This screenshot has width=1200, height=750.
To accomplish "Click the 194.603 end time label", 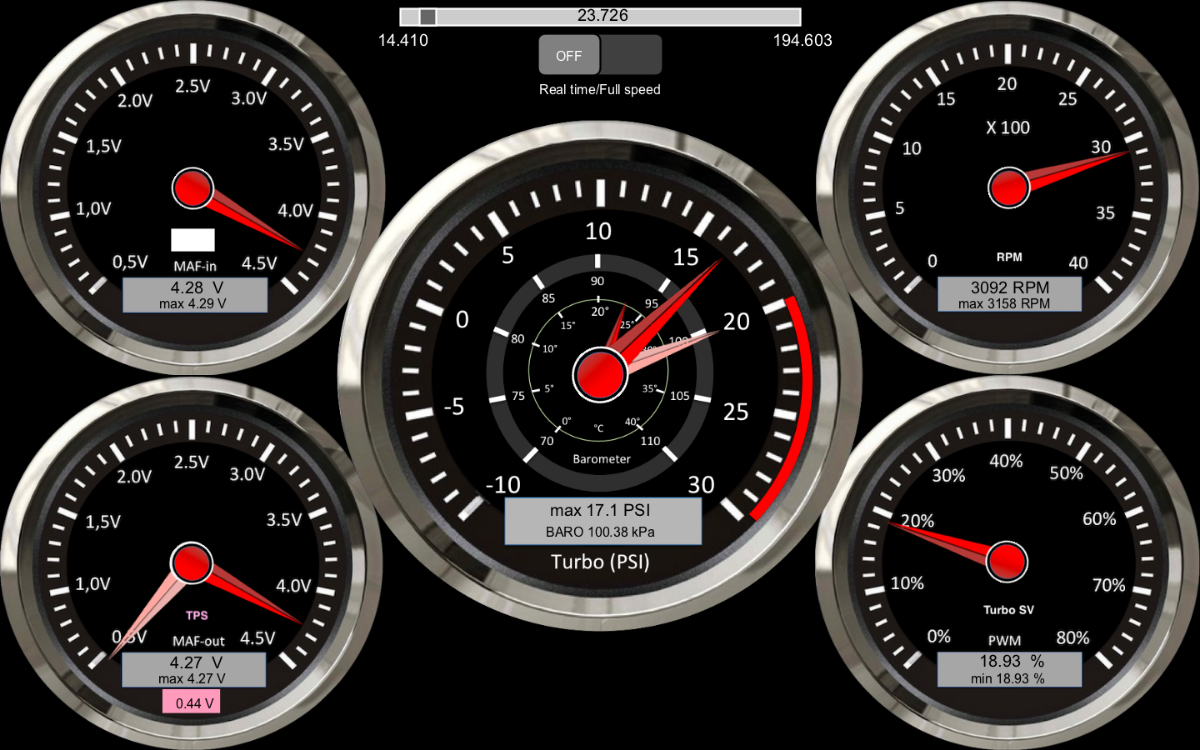I will click(x=803, y=41).
